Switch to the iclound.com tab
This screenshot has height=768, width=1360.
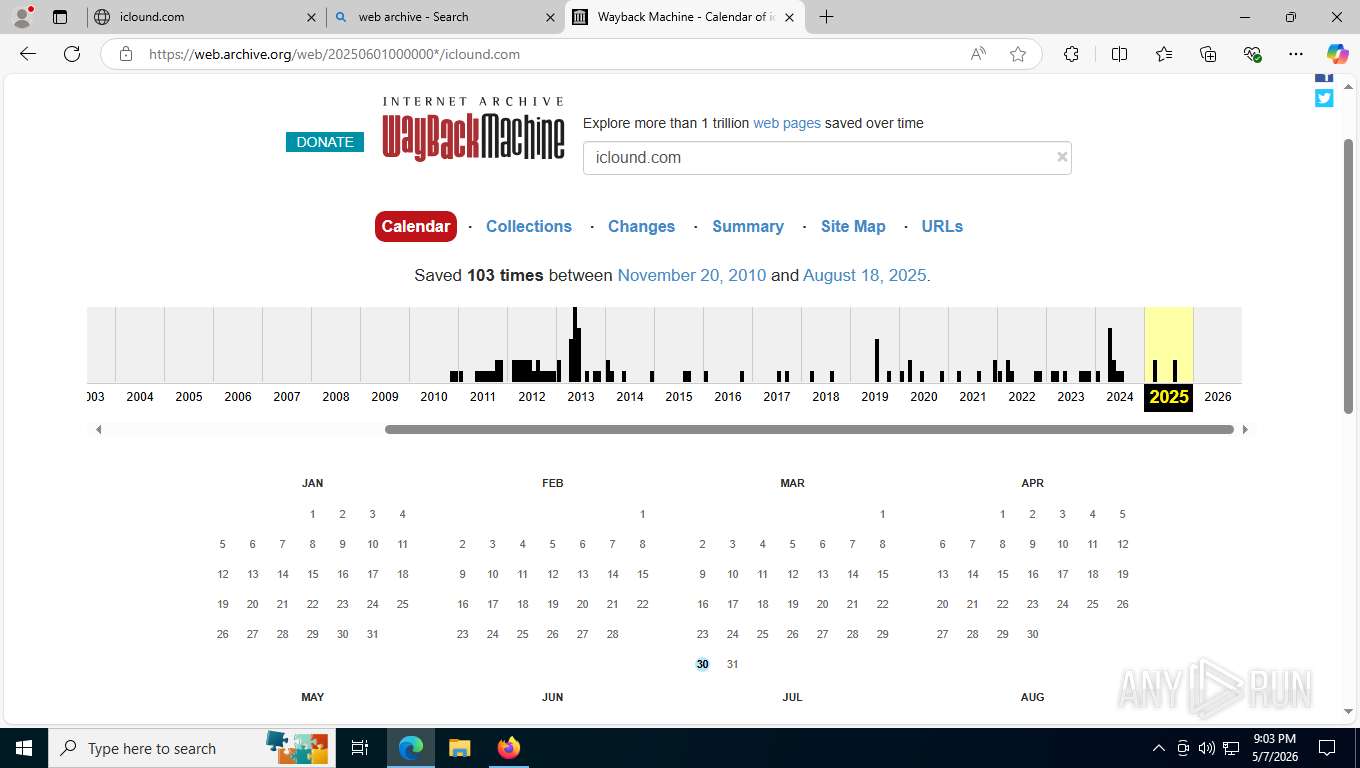coord(205,17)
